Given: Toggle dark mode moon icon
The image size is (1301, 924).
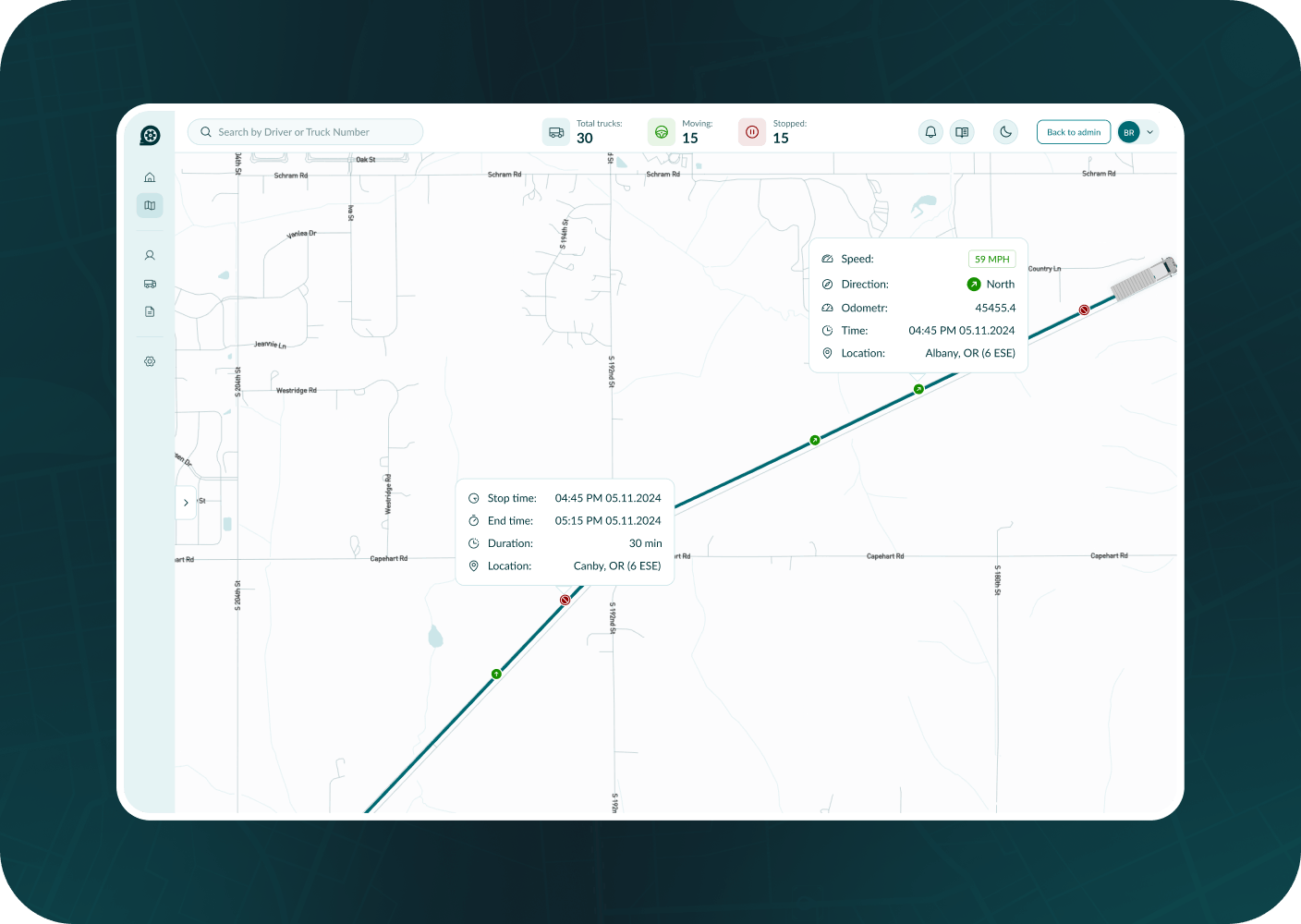Looking at the screenshot, I should click(x=1005, y=132).
